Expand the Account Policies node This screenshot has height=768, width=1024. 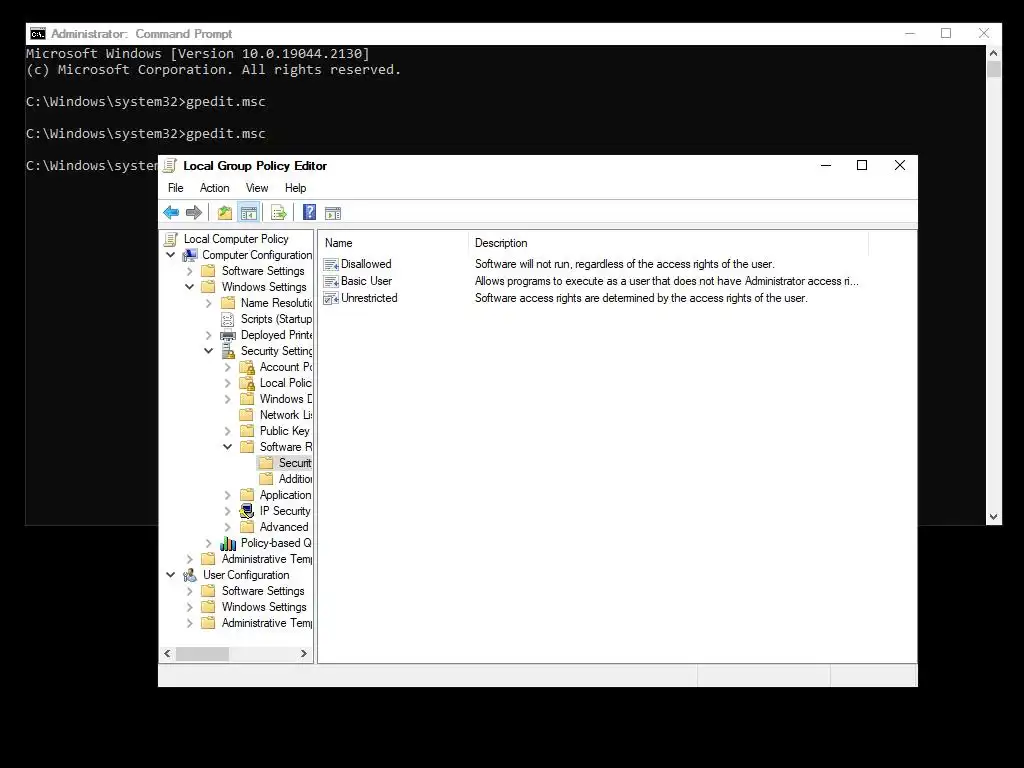[228, 368]
